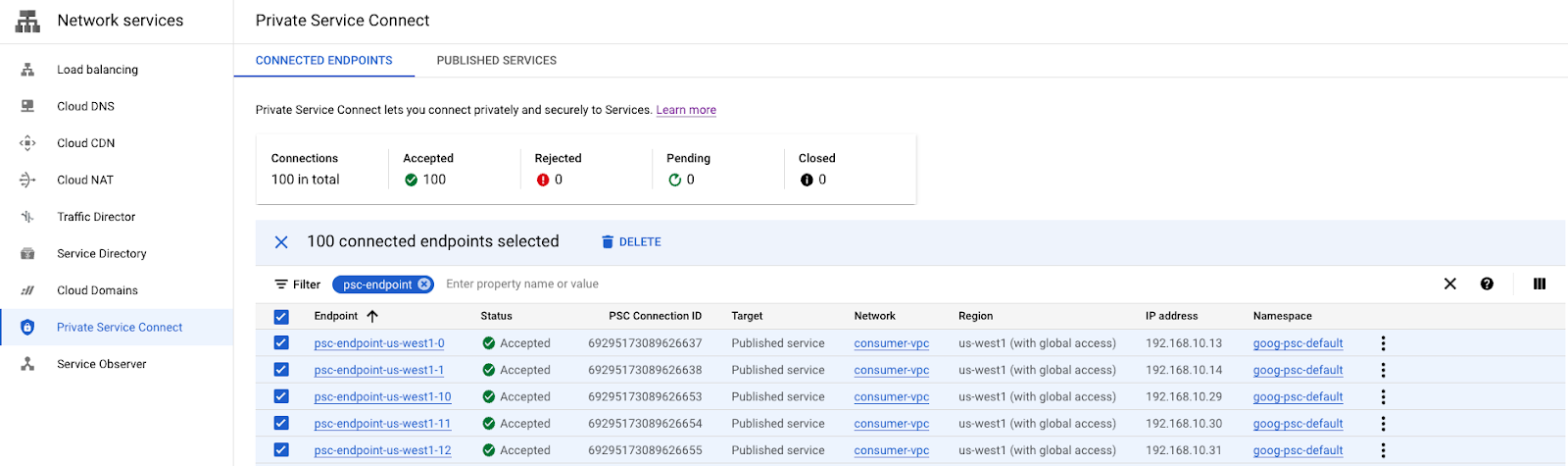
Task: Click the help question mark icon
Action: click(x=1487, y=284)
